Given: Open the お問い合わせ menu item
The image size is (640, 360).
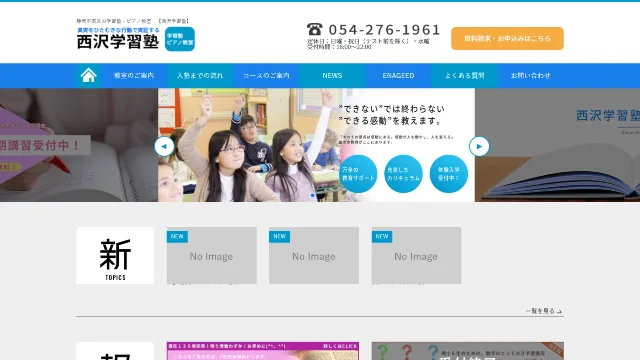Looking at the screenshot, I should pyautogui.click(x=531, y=76).
